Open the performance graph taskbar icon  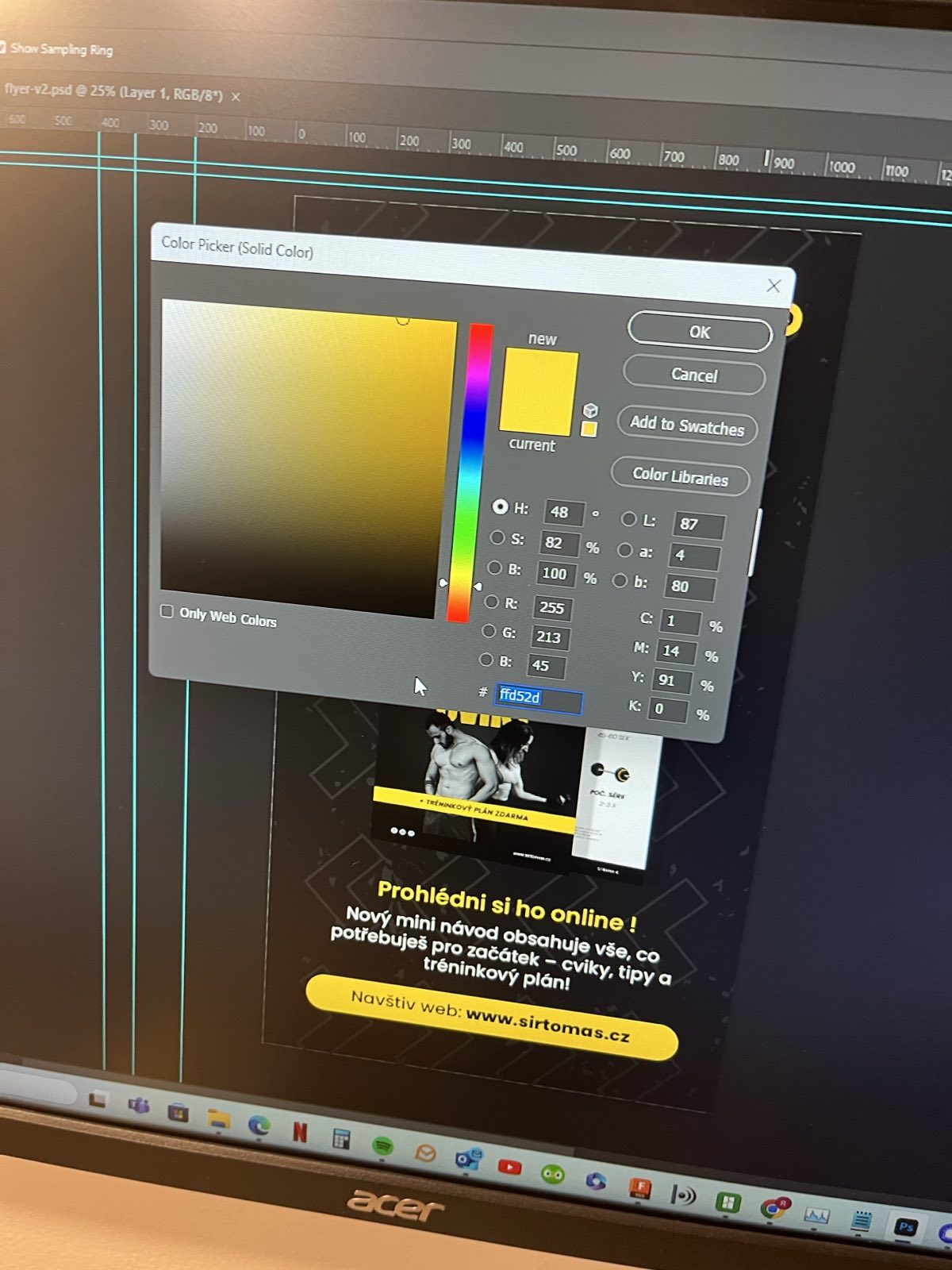(x=817, y=1215)
